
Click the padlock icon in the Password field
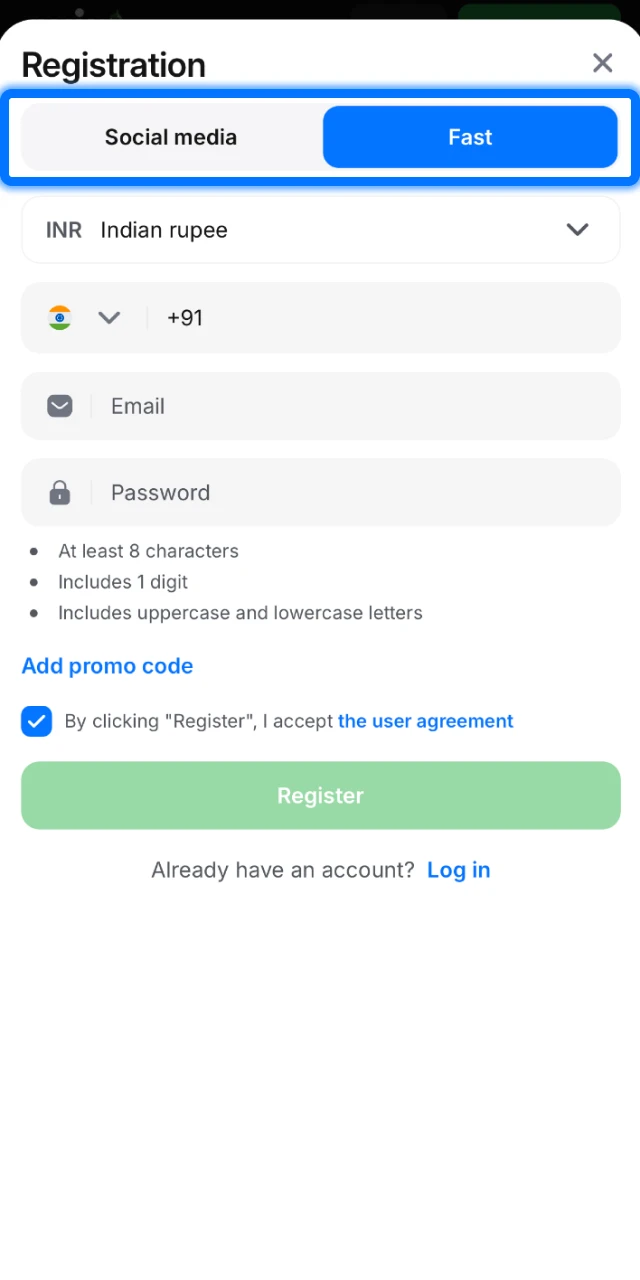60,492
